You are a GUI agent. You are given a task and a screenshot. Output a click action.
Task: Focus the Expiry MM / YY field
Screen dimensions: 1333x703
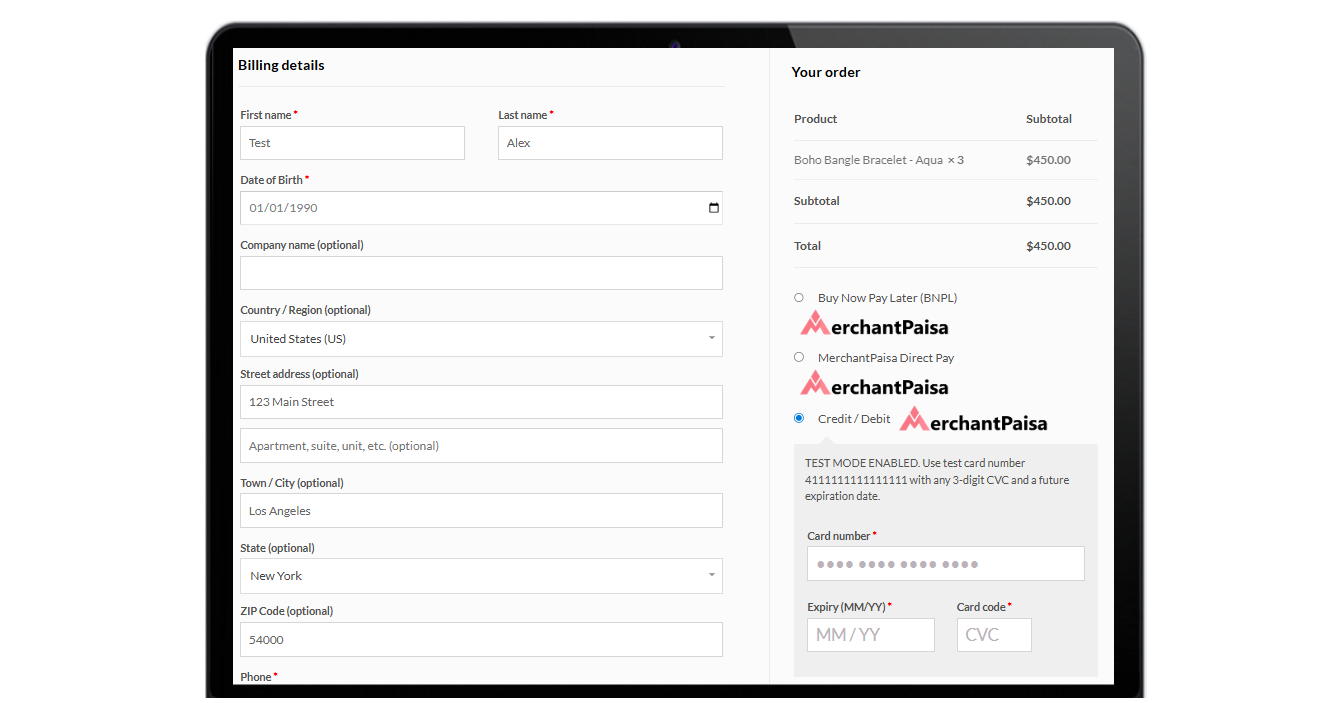[x=870, y=635]
